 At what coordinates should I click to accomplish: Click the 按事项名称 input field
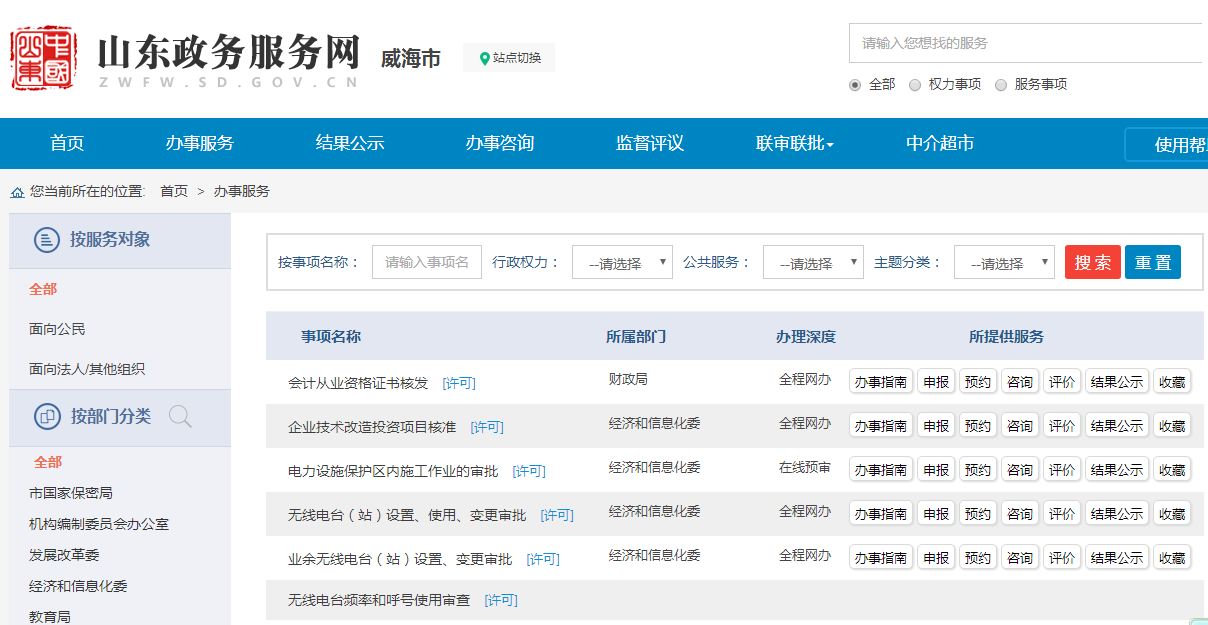point(427,262)
